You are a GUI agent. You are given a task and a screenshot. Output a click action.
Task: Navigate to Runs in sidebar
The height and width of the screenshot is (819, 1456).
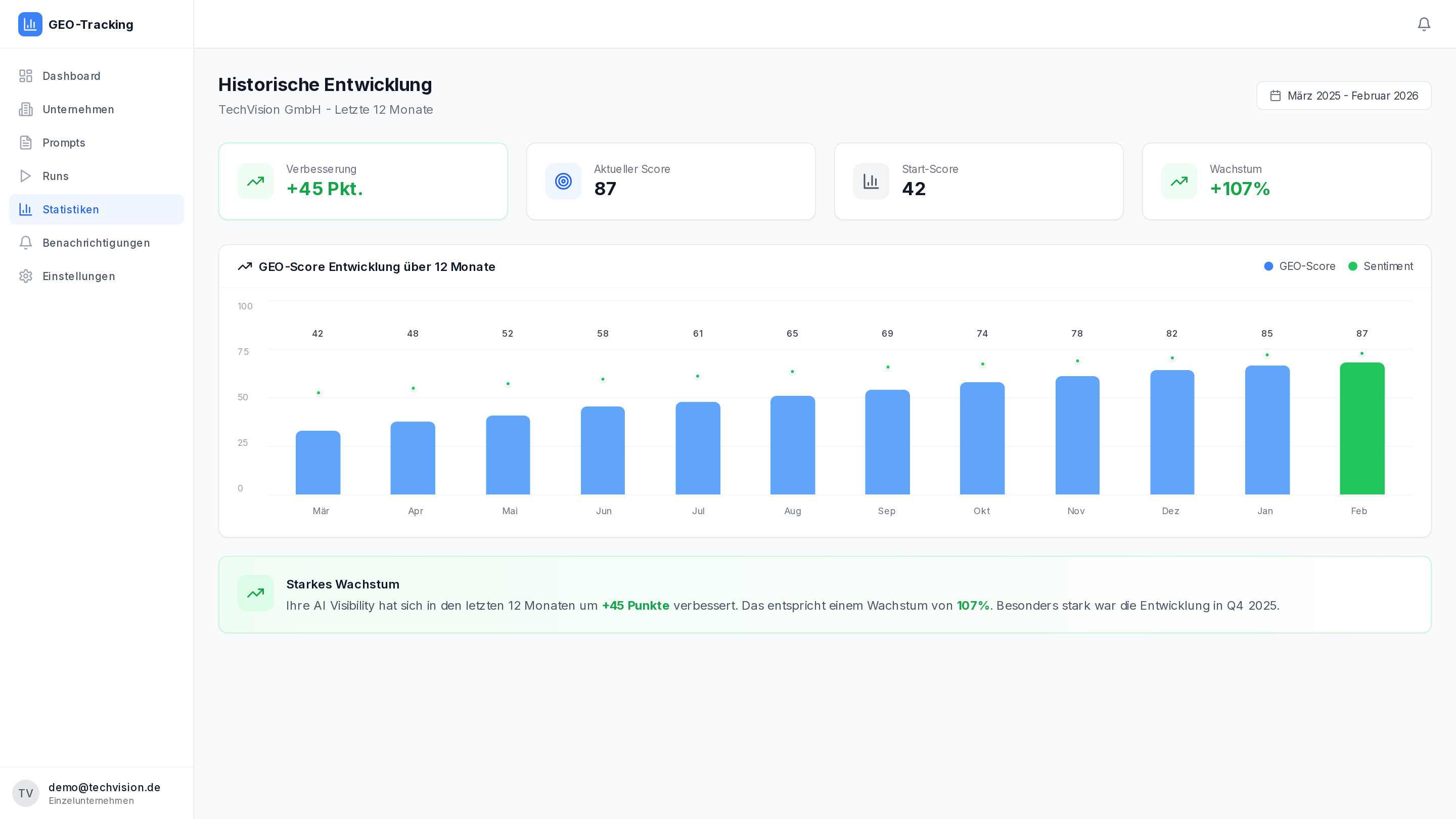[x=56, y=176]
